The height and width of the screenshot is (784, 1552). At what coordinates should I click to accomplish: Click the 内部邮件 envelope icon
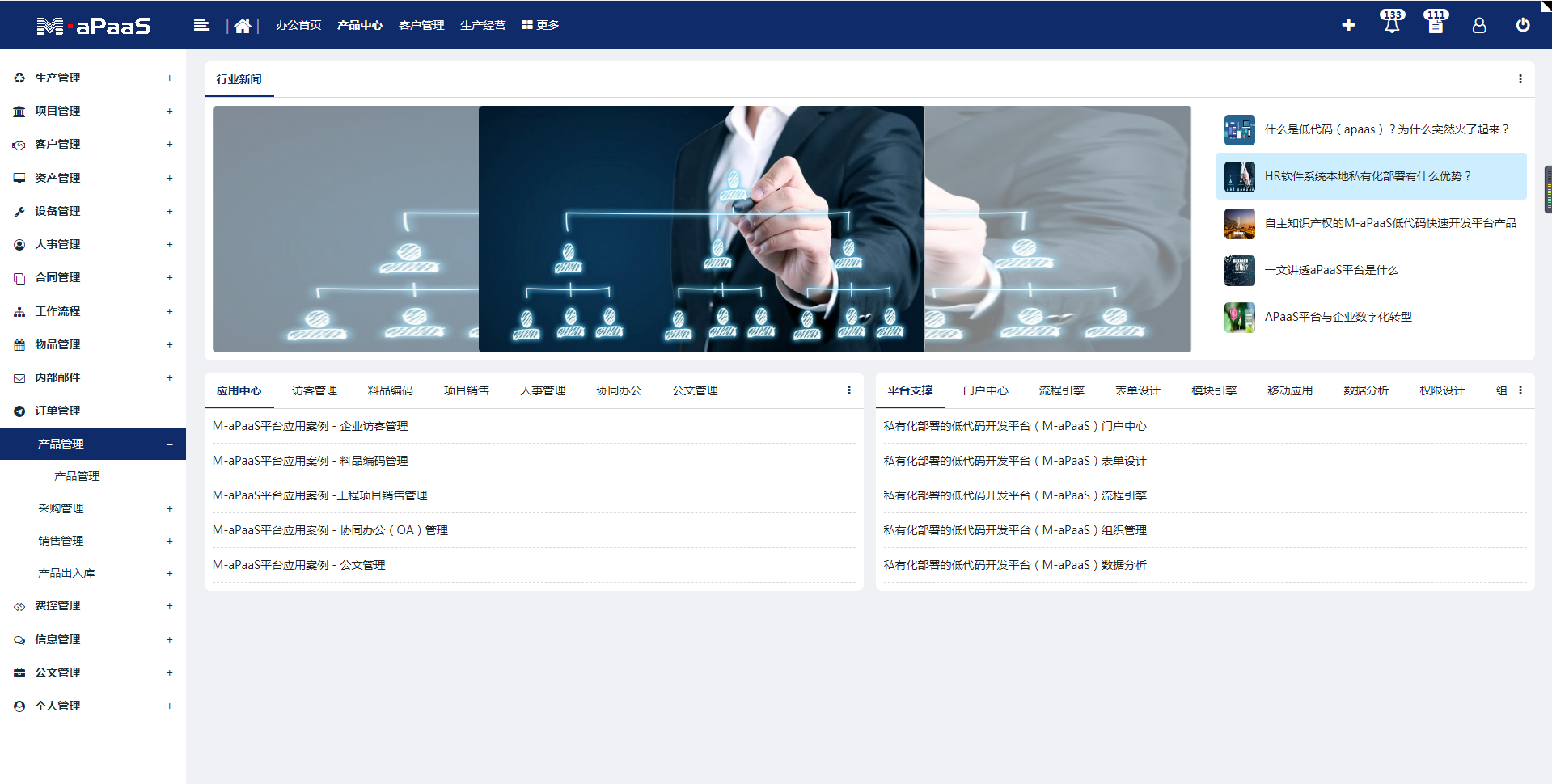(19, 378)
